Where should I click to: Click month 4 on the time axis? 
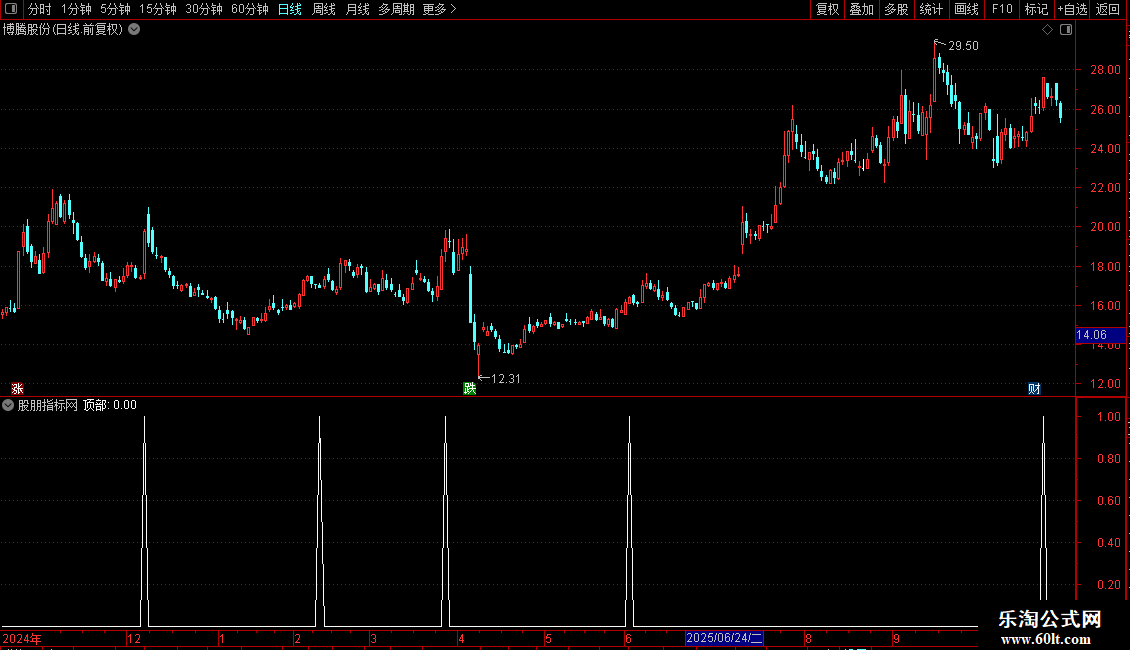(461, 638)
